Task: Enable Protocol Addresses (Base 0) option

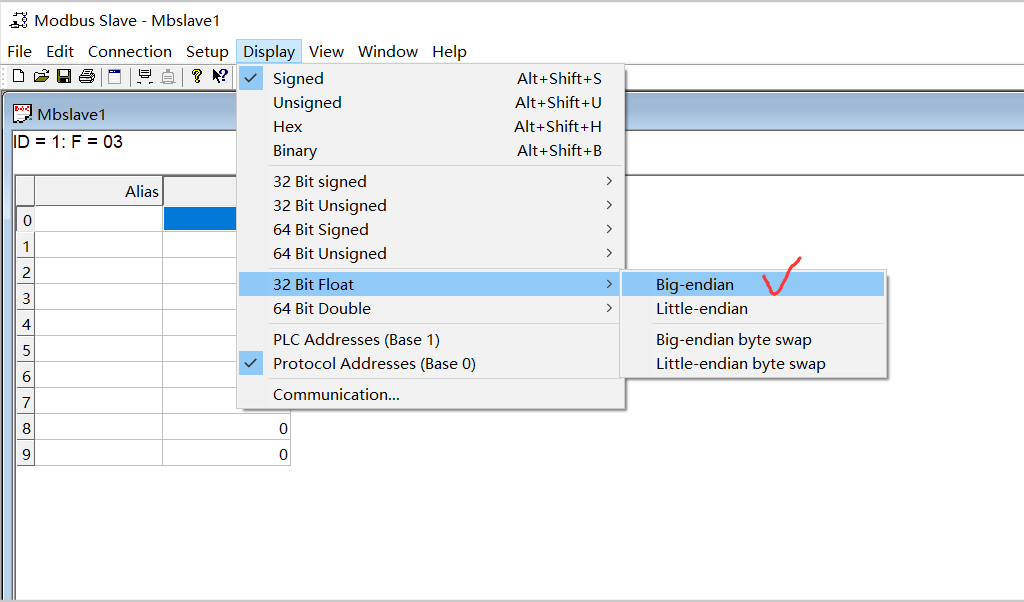Action: pyautogui.click(x=374, y=364)
